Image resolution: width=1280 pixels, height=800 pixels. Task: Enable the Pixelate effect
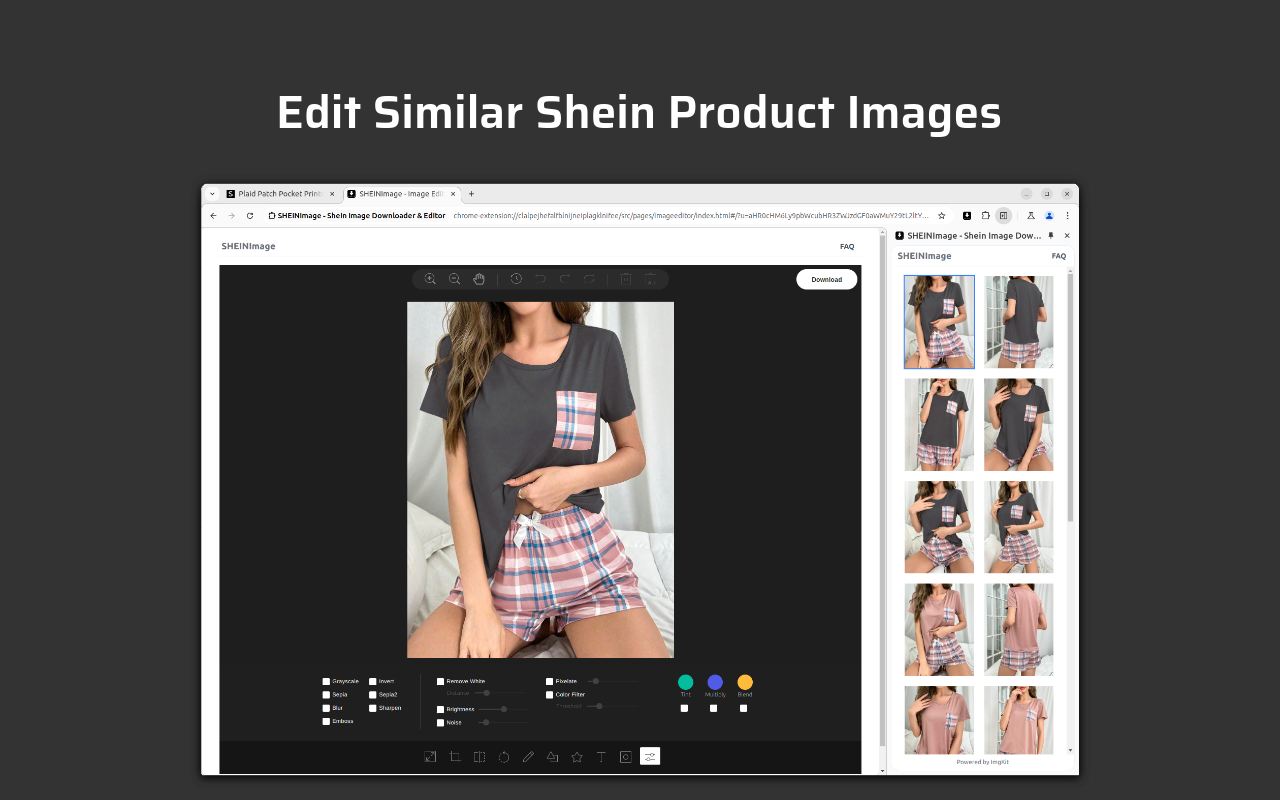pyautogui.click(x=549, y=681)
